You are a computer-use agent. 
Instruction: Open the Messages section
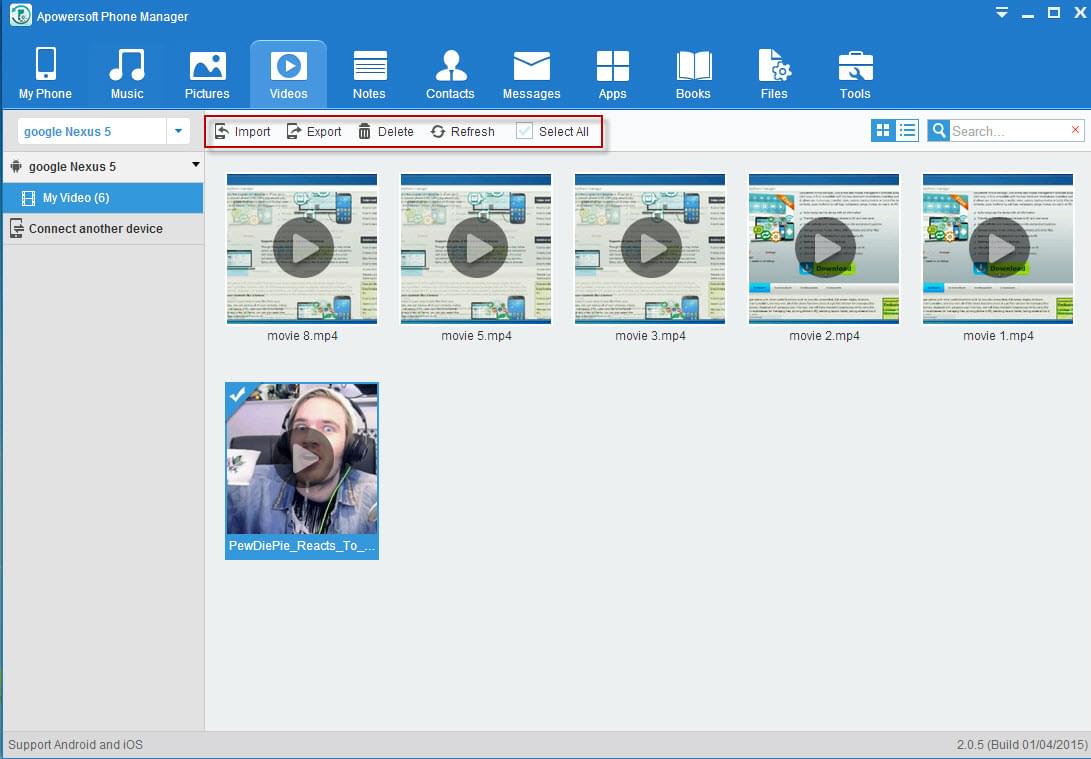tap(532, 74)
